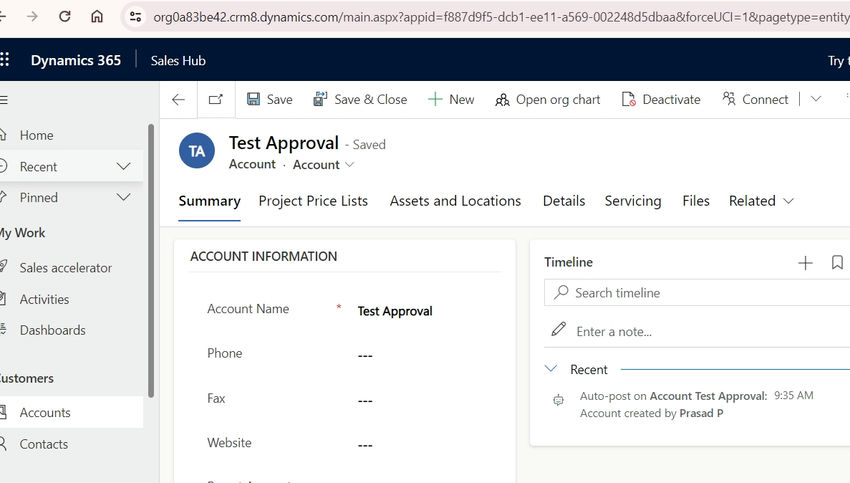Collapse the Recent timeline section
This screenshot has height=483, width=850.
pos(551,369)
